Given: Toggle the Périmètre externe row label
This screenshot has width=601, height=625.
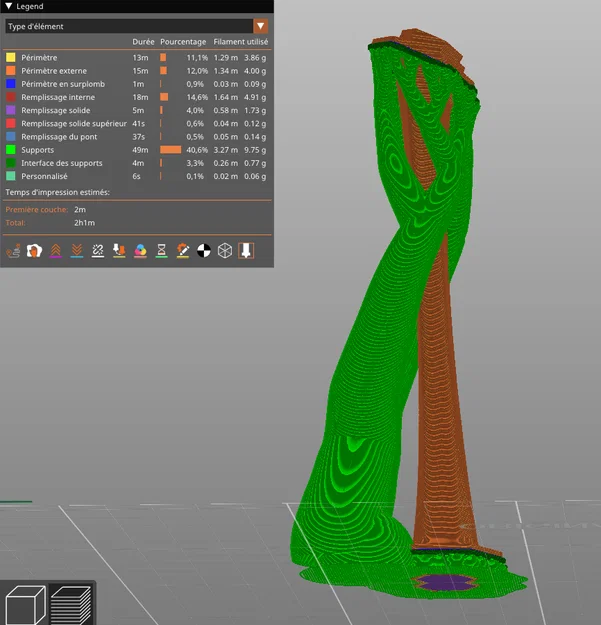Looking at the screenshot, I should point(54,71).
